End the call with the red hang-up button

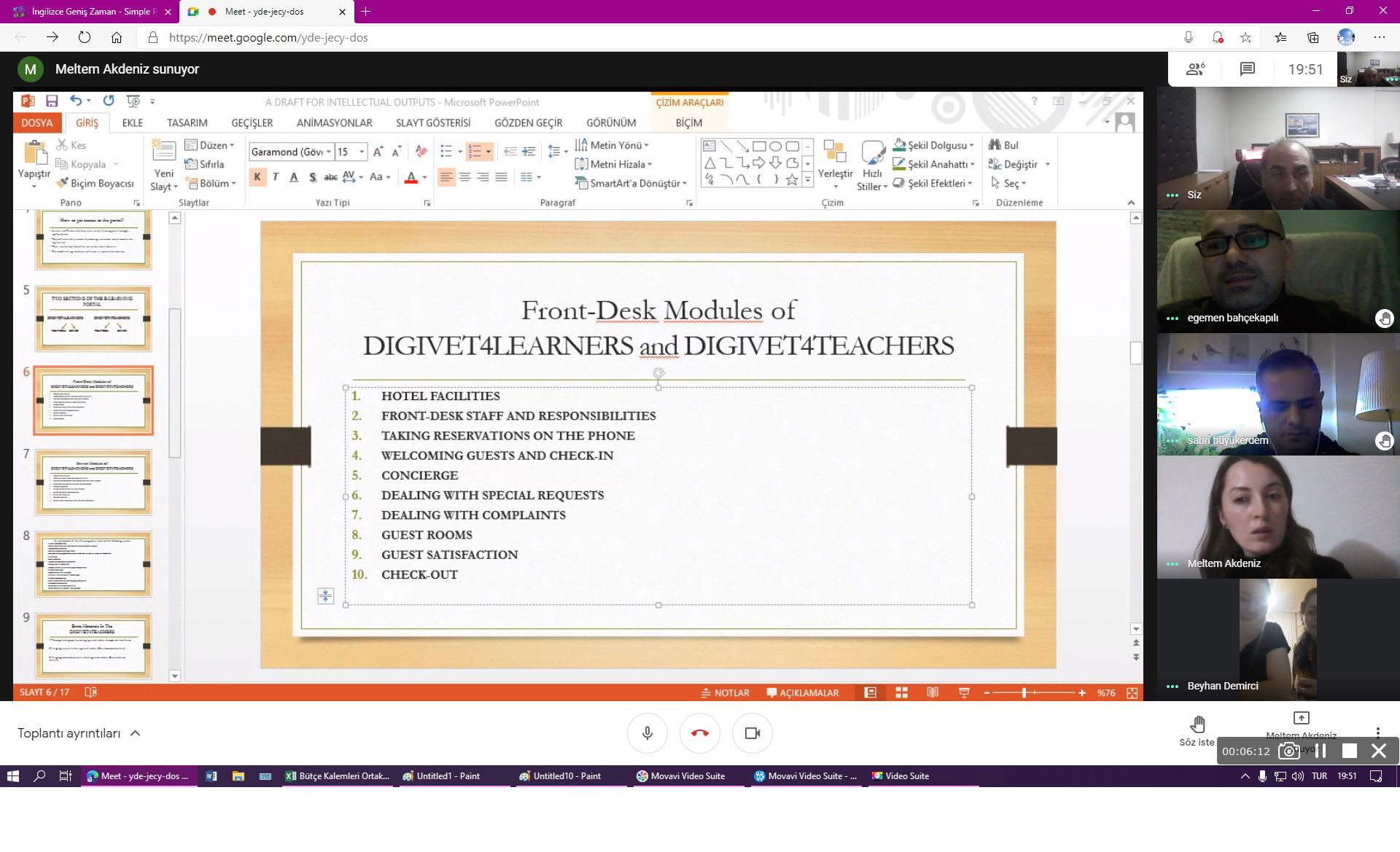699,733
